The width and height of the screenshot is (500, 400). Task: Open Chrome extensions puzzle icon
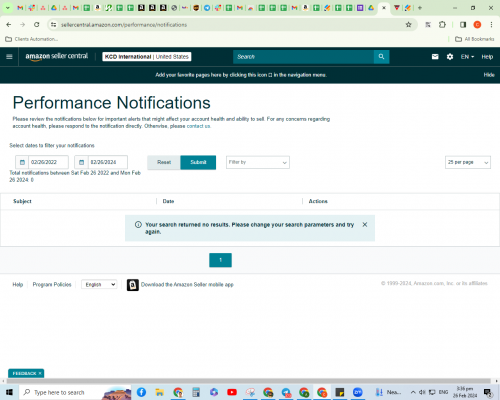point(442,25)
